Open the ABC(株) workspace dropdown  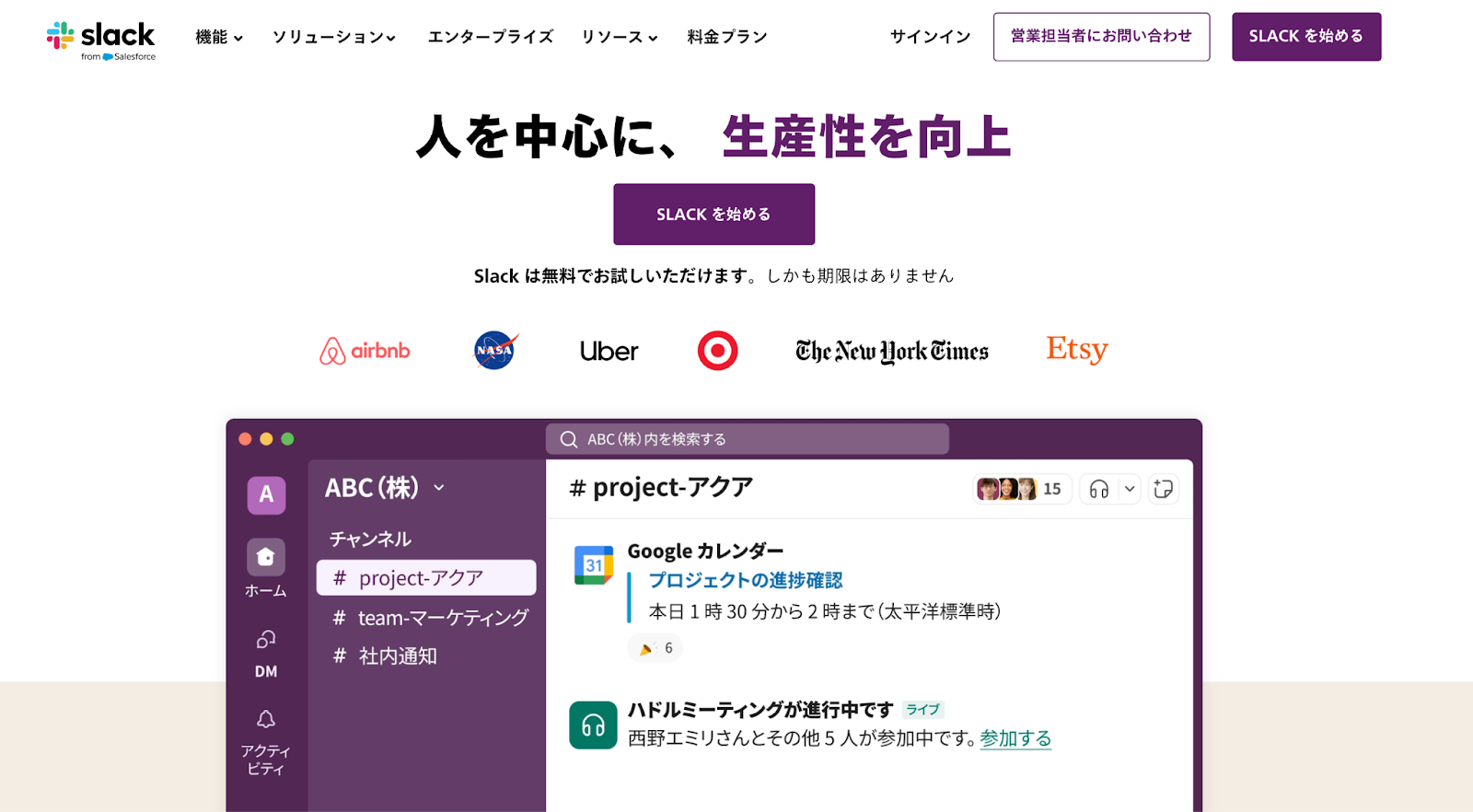pos(385,488)
